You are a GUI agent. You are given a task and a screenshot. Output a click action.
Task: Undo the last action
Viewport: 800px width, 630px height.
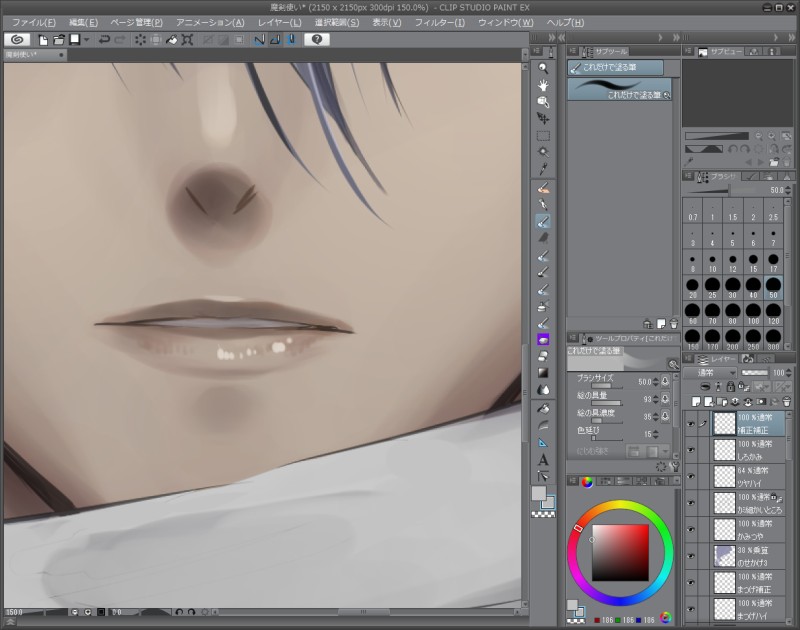(104, 40)
